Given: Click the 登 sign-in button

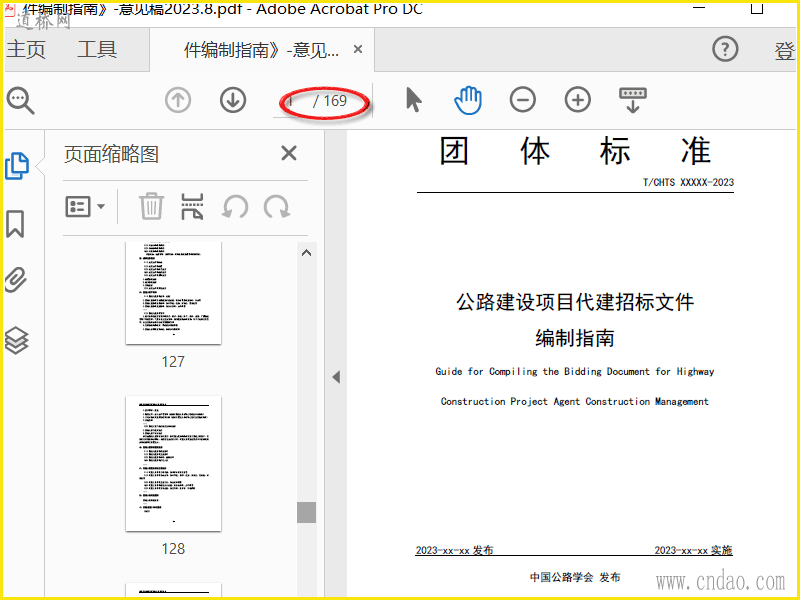Looking at the screenshot, I should coord(784,51).
